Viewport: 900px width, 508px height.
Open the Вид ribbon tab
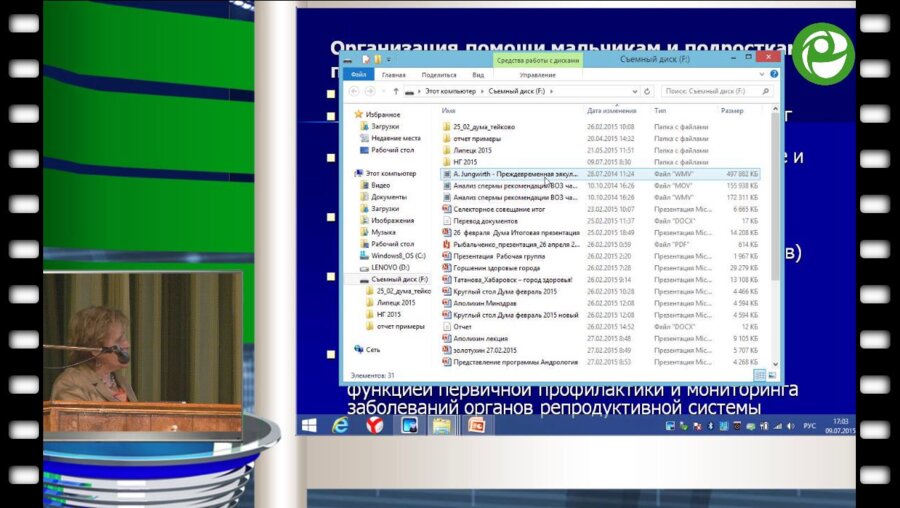(x=478, y=75)
